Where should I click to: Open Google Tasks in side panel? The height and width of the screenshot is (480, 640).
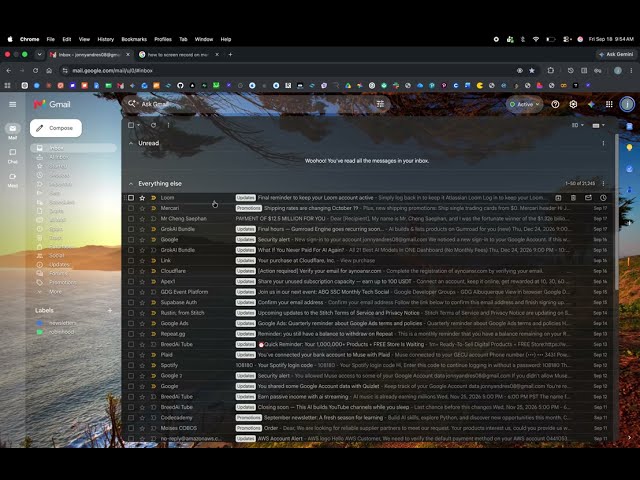tap(629, 169)
